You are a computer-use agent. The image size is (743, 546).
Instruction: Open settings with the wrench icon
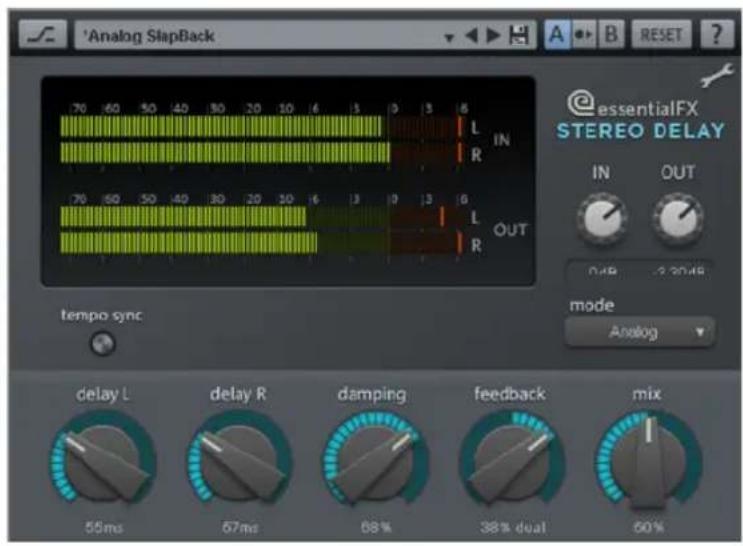(x=717, y=77)
